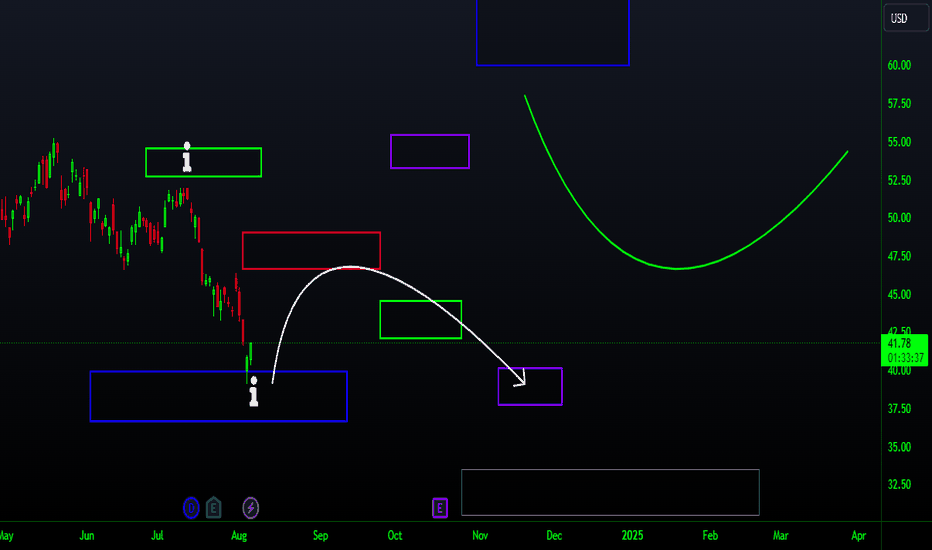Select the red rectangle drawing's border
932x550 pixels.
pos(311,232)
